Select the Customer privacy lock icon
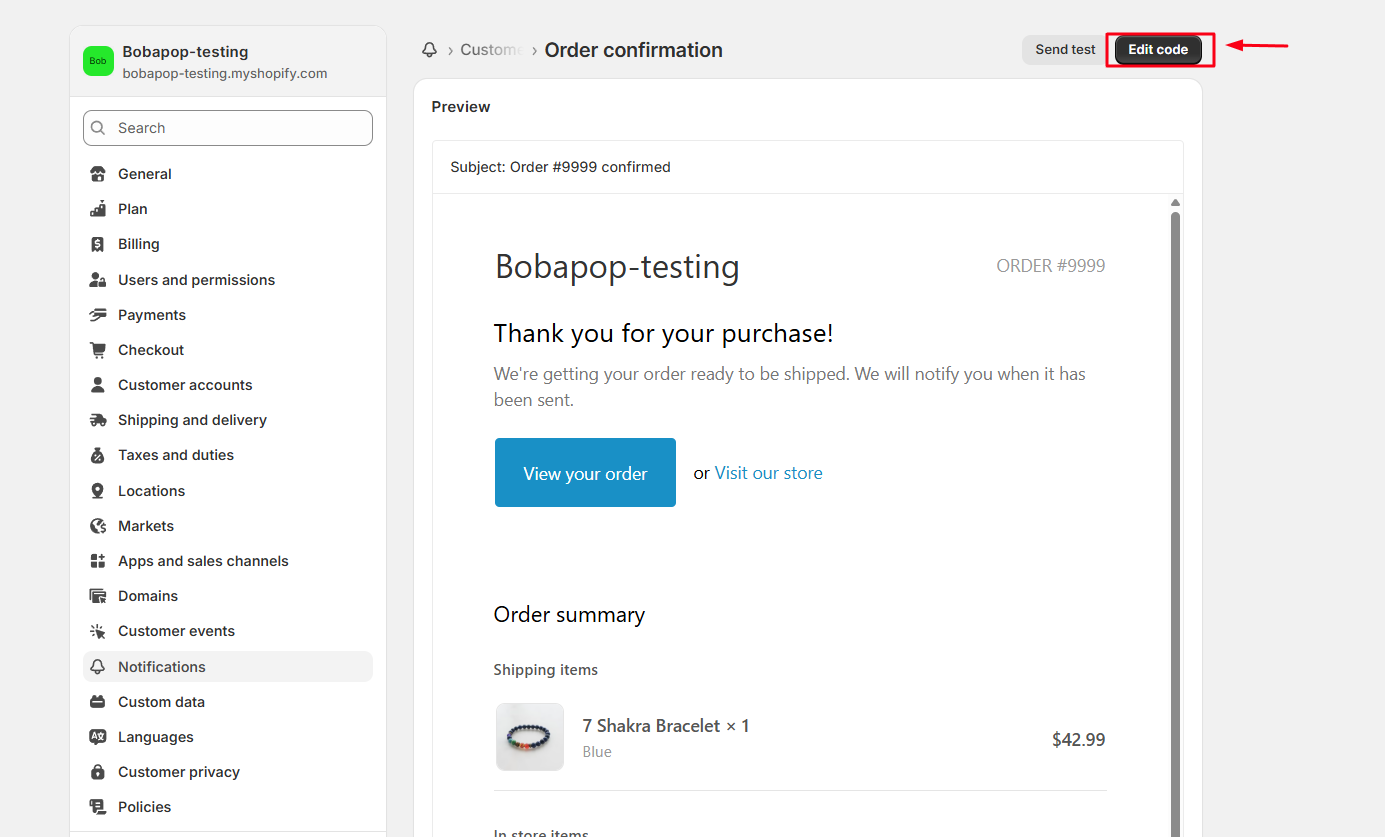 coord(98,772)
